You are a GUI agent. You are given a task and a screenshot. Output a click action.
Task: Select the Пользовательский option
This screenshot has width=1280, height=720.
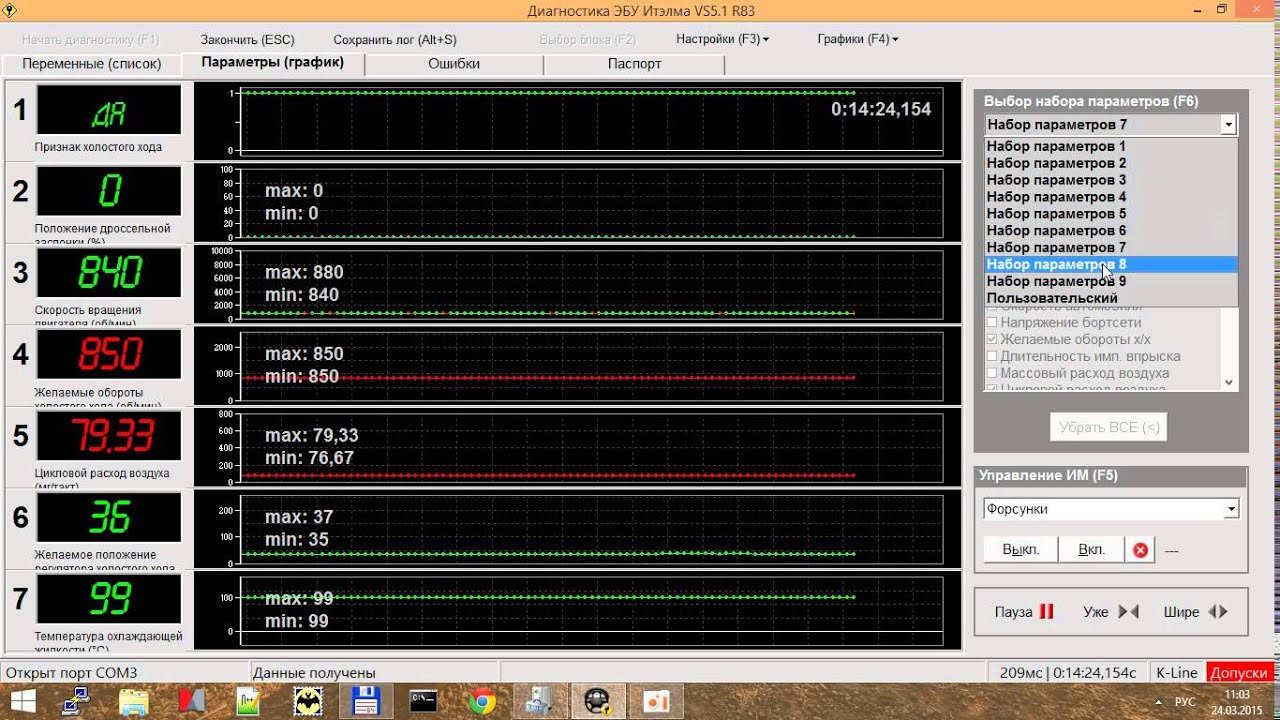coord(1111,298)
